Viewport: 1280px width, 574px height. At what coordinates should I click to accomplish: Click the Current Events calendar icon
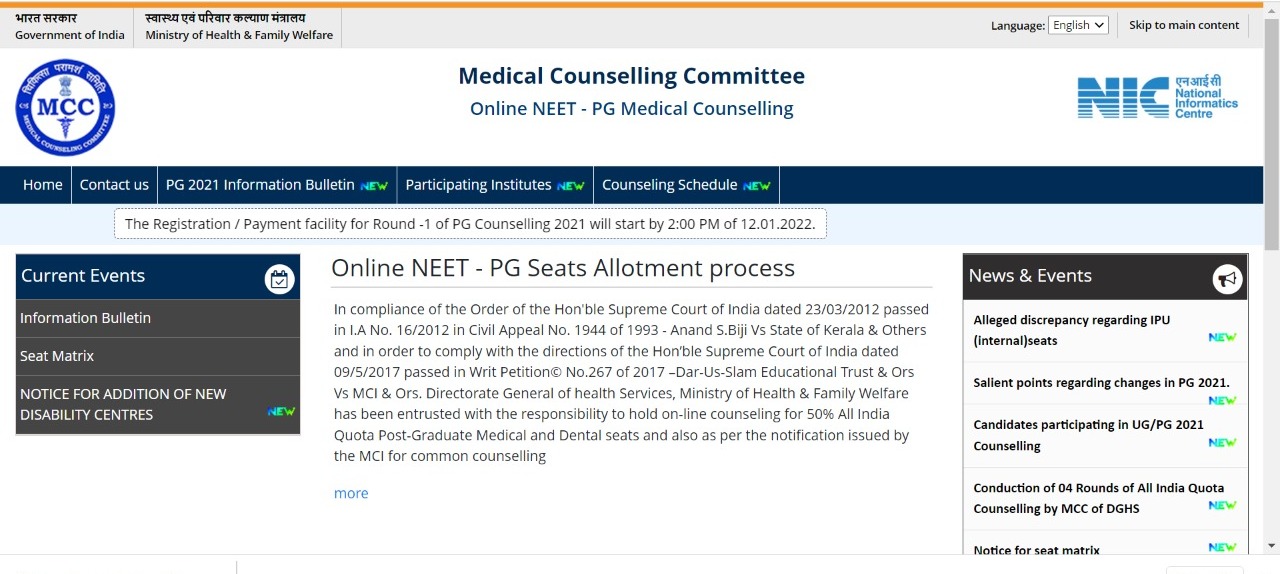[x=279, y=279]
